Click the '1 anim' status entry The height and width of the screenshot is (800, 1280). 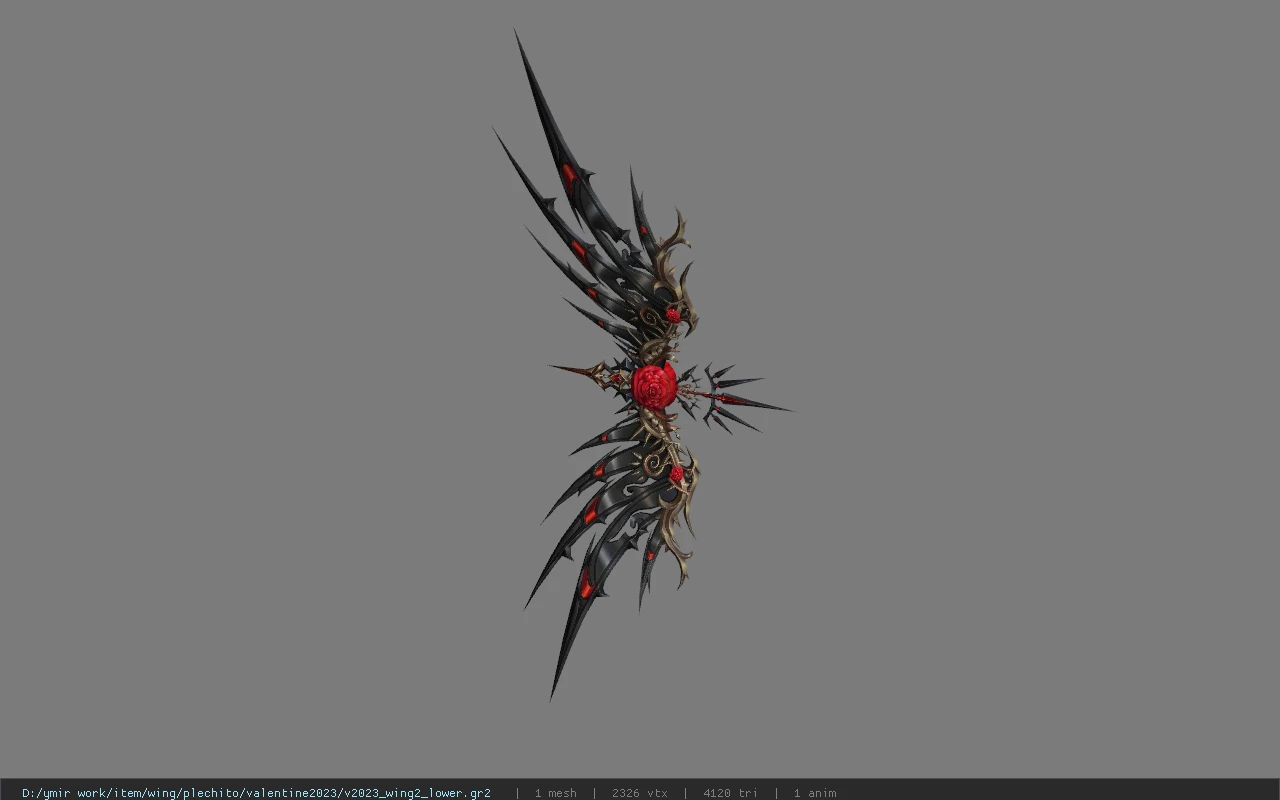pyautogui.click(x=815, y=793)
